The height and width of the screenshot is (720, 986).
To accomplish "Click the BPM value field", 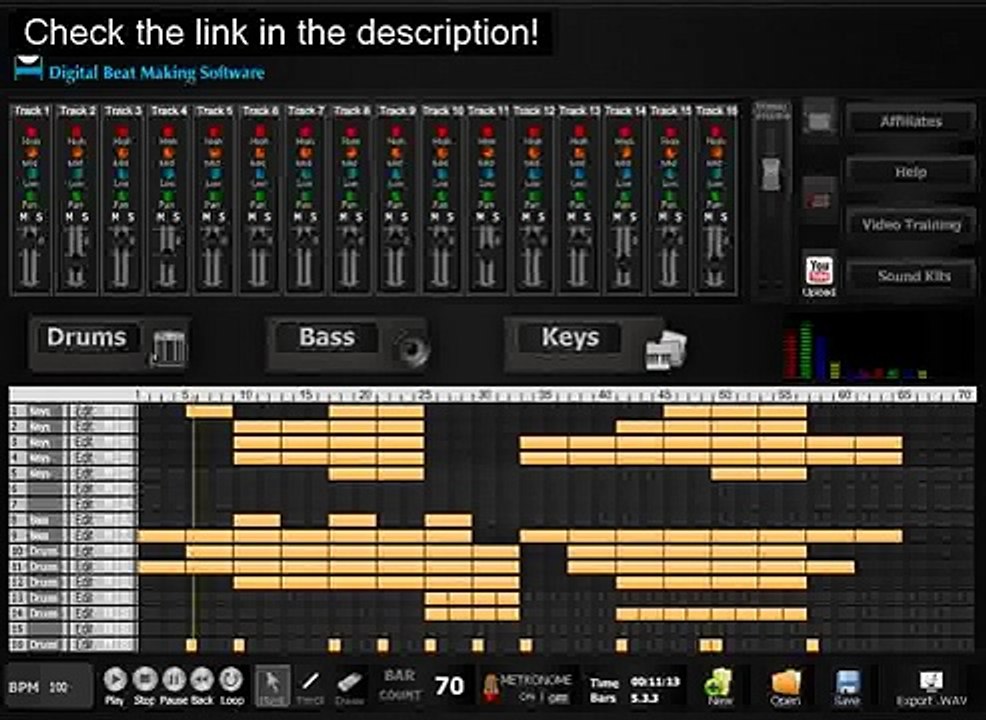I will click(58, 687).
